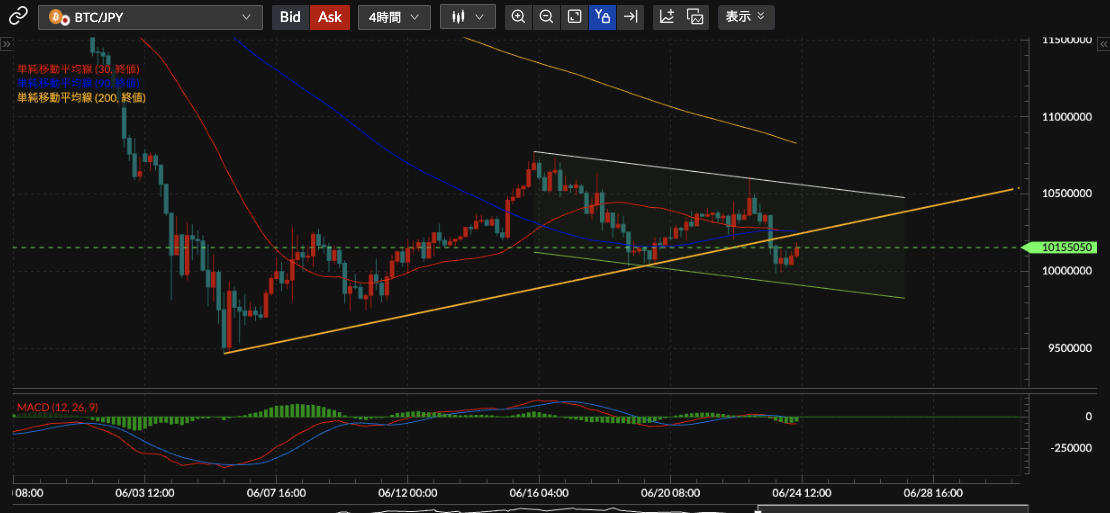Open the add indicator chart icon
Image resolution: width=1110 pixels, height=513 pixels.
(667, 16)
